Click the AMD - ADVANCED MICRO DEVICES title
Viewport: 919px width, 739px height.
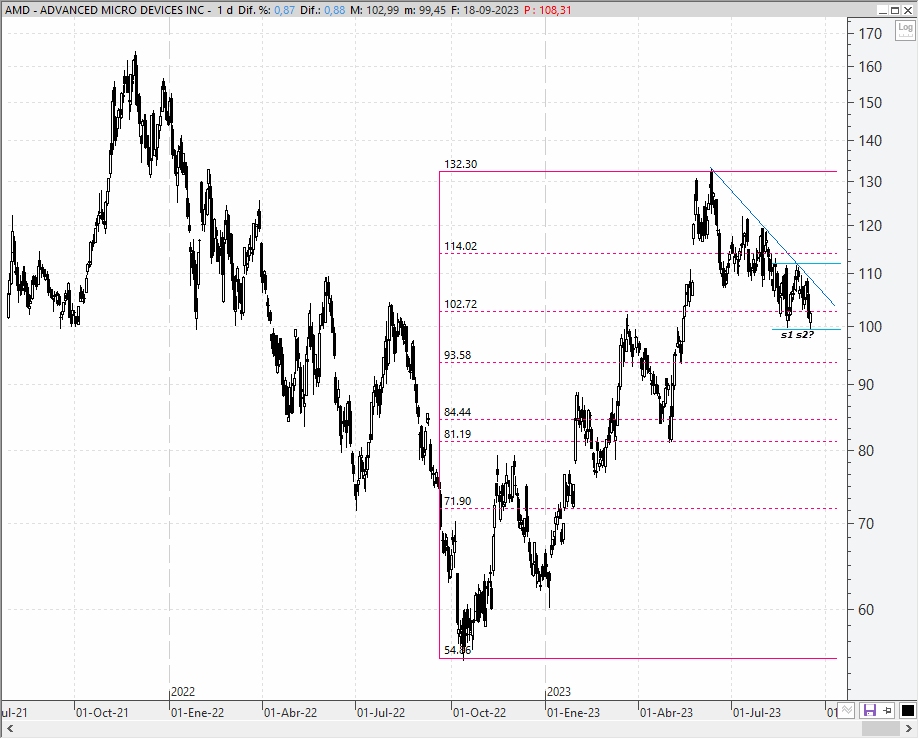105,10
